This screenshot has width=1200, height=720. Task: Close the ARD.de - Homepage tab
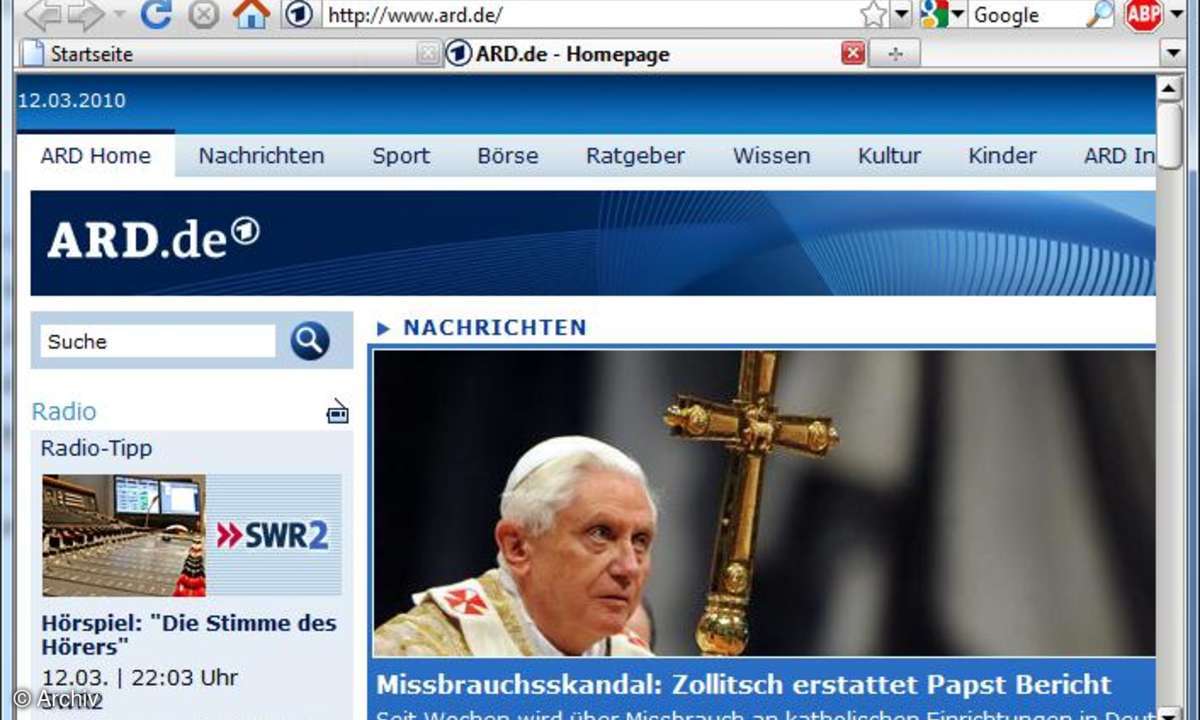(x=853, y=54)
